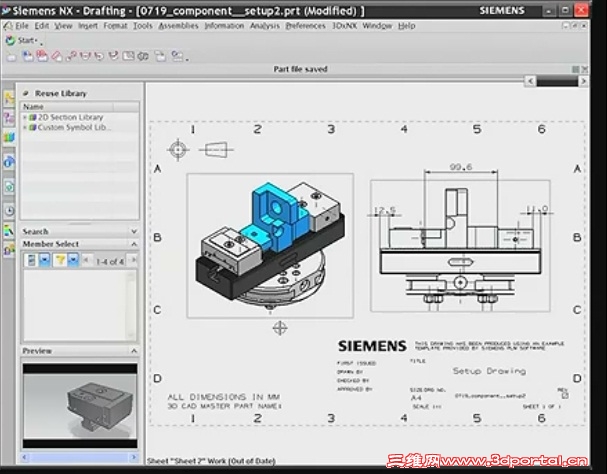The image size is (607, 474).
Task: Click the 'Part file saved' status message
Action: click(x=300, y=69)
